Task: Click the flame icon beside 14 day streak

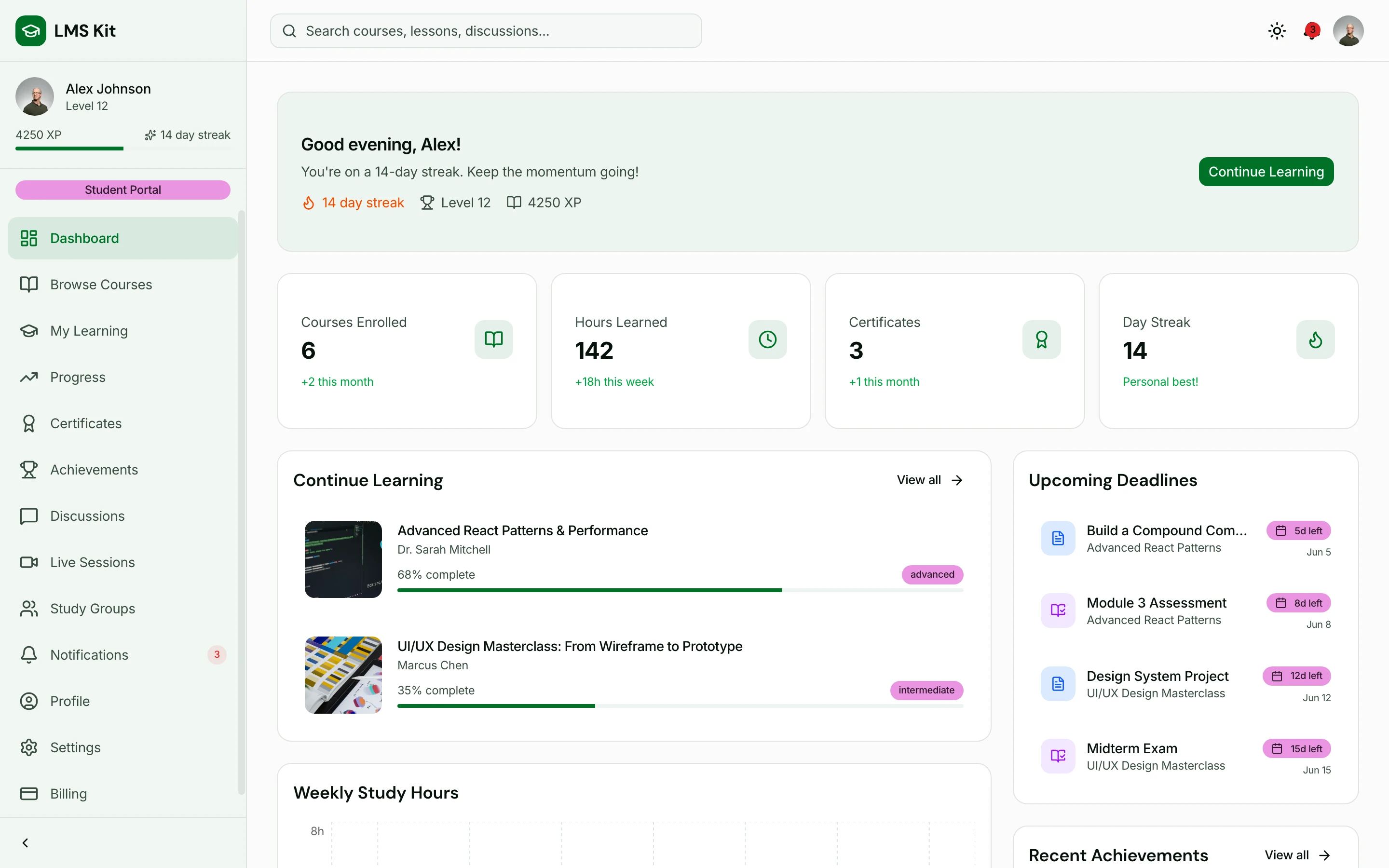Action: pyautogui.click(x=309, y=203)
